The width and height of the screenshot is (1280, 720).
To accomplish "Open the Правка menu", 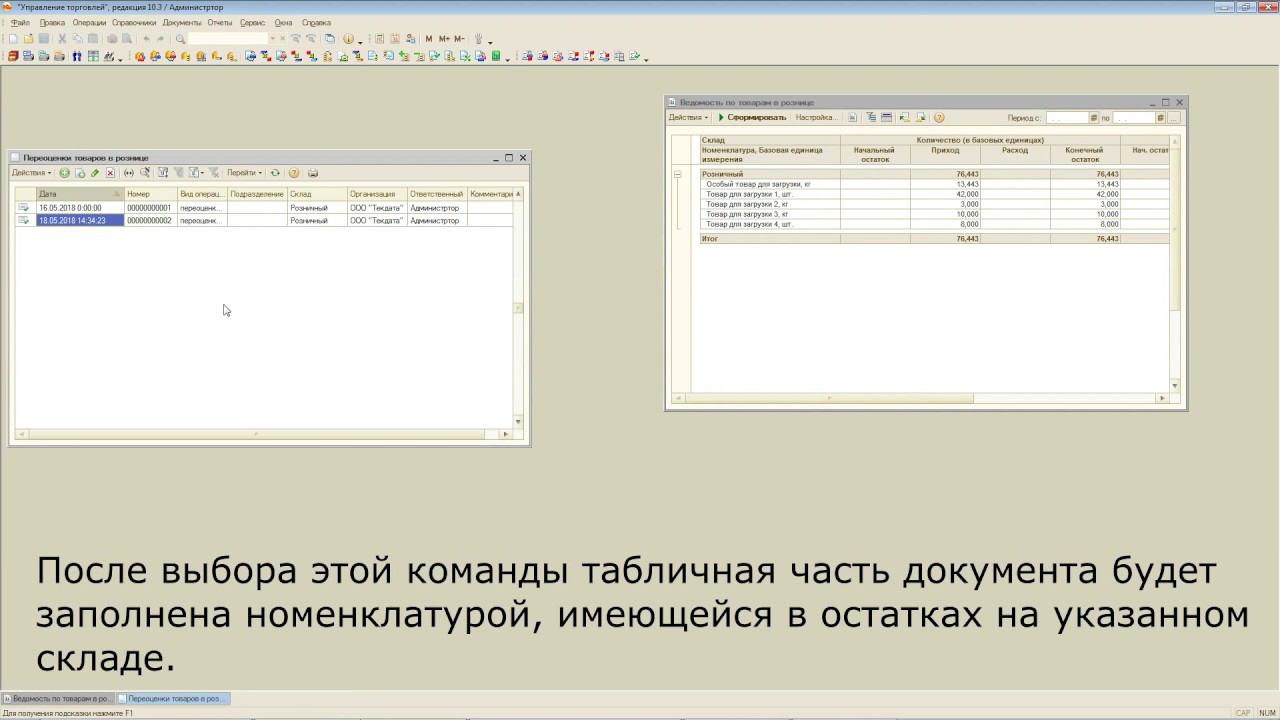I will pos(52,22).
